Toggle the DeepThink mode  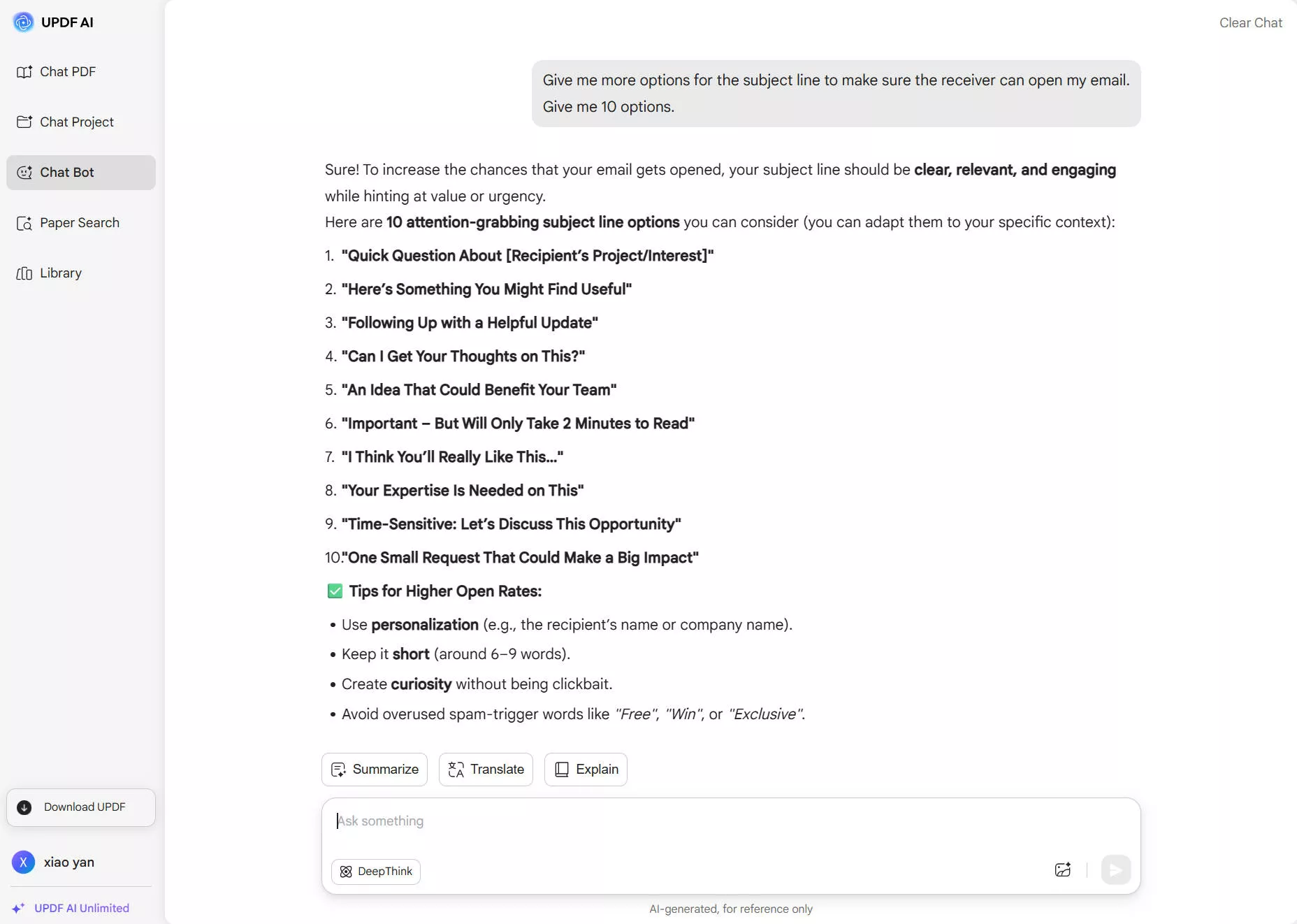(x=376, y=872)
